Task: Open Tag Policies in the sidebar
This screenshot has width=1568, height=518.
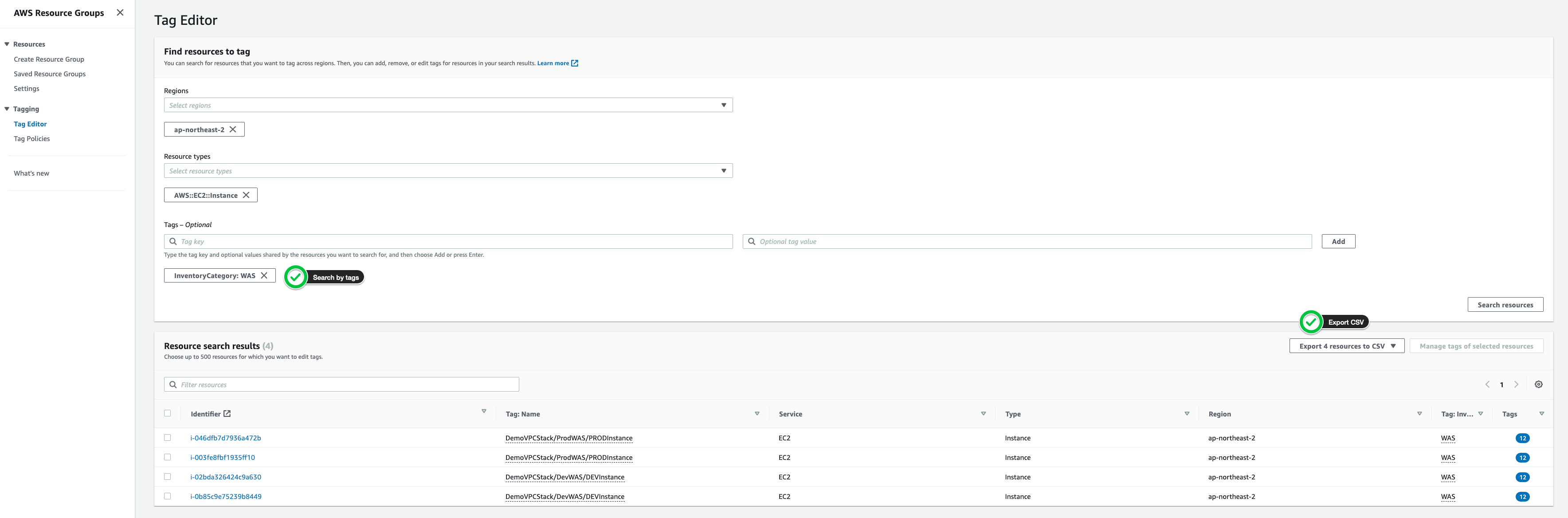Action: [x=31, y=139]
